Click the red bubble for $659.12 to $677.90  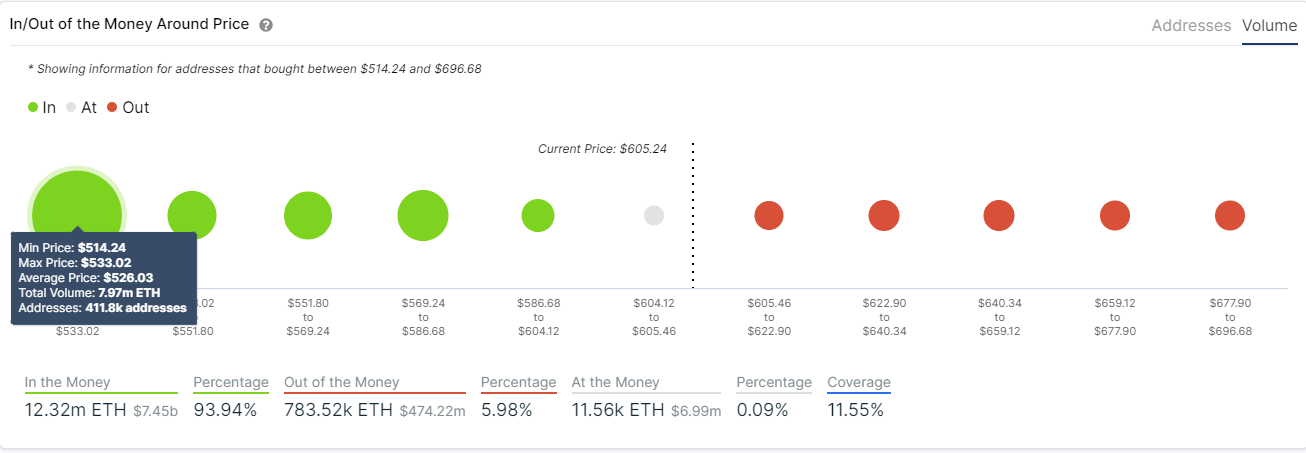coord(1115,215)
